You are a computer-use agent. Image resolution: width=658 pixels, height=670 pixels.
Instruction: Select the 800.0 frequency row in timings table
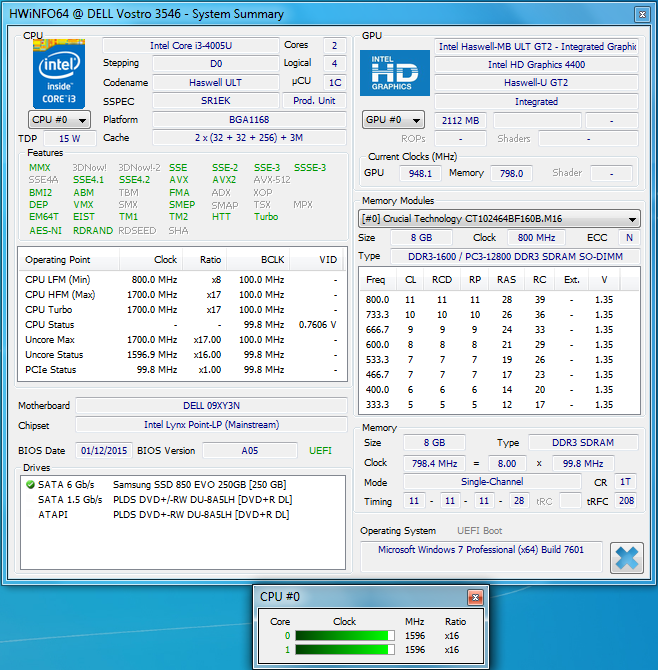[x=377, y=299]
